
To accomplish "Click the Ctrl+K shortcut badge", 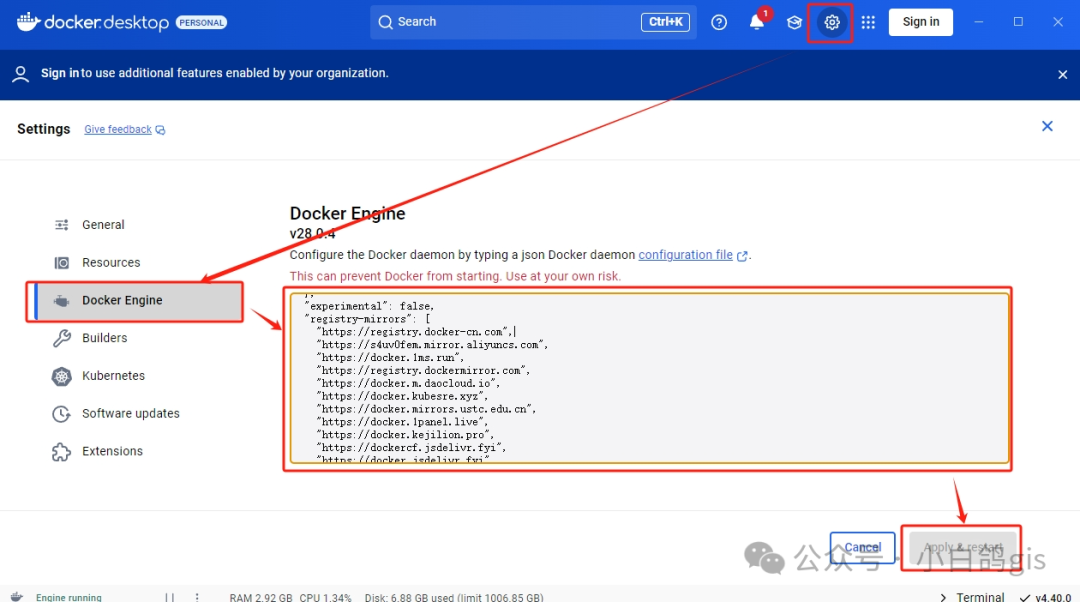I will click(x=665, y=22).
